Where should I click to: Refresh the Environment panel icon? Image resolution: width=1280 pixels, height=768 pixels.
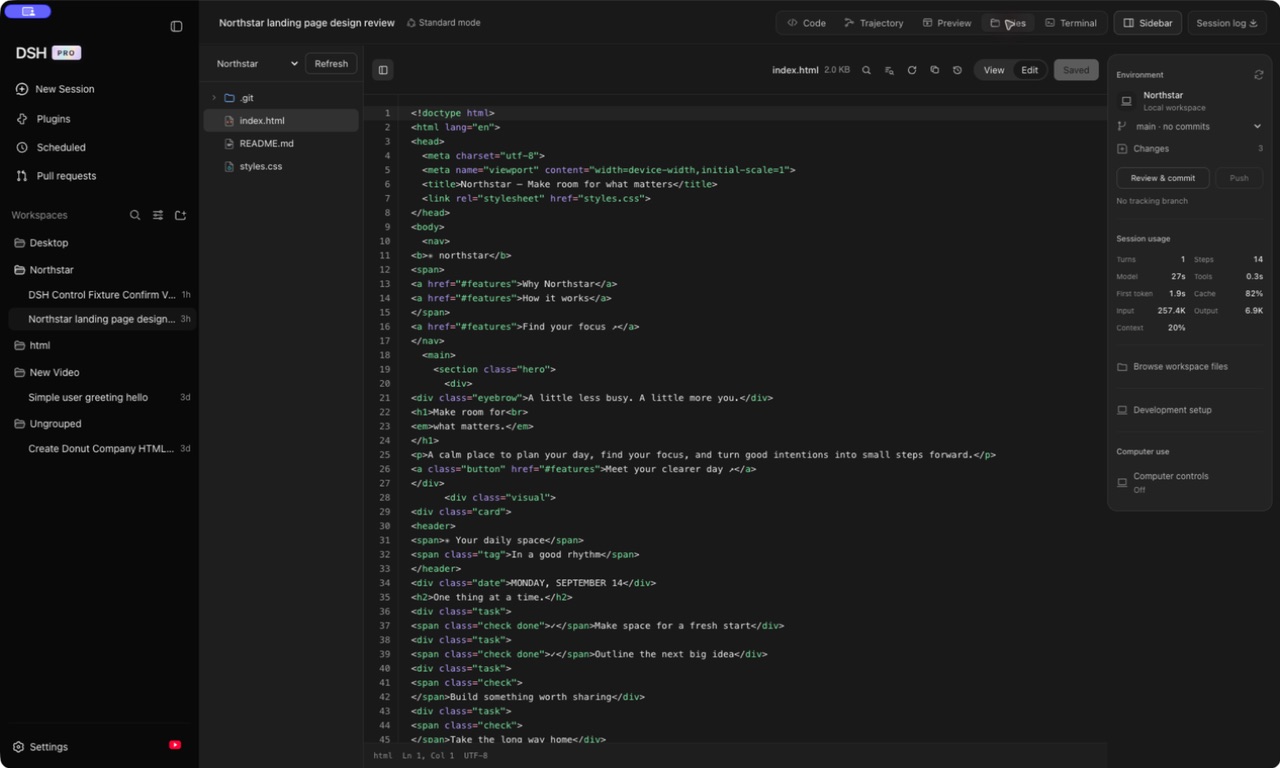(x=1259, y=75)
